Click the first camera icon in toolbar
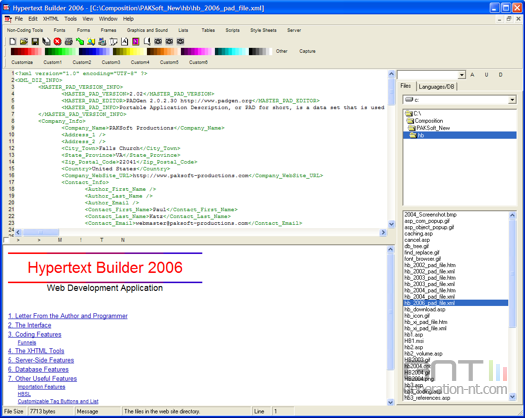Viewport: 525px width, 418px height. coord(158,42)
